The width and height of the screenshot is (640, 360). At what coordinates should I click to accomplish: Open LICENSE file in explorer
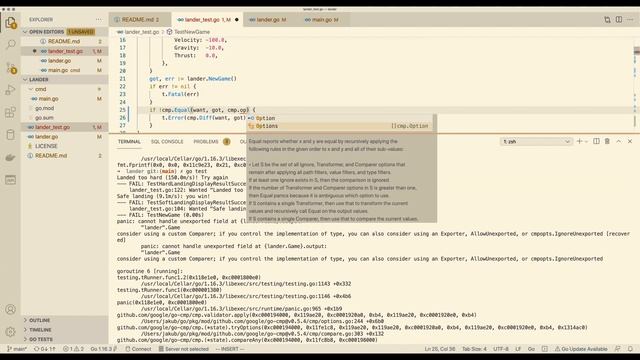64,146
